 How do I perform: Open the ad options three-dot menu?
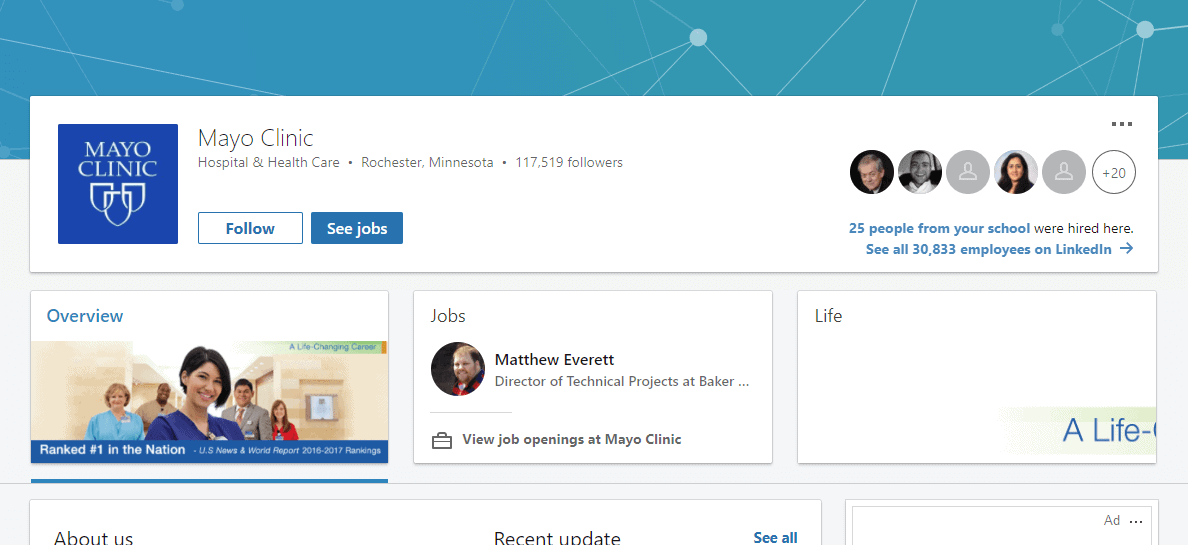tap(1135, 521)
